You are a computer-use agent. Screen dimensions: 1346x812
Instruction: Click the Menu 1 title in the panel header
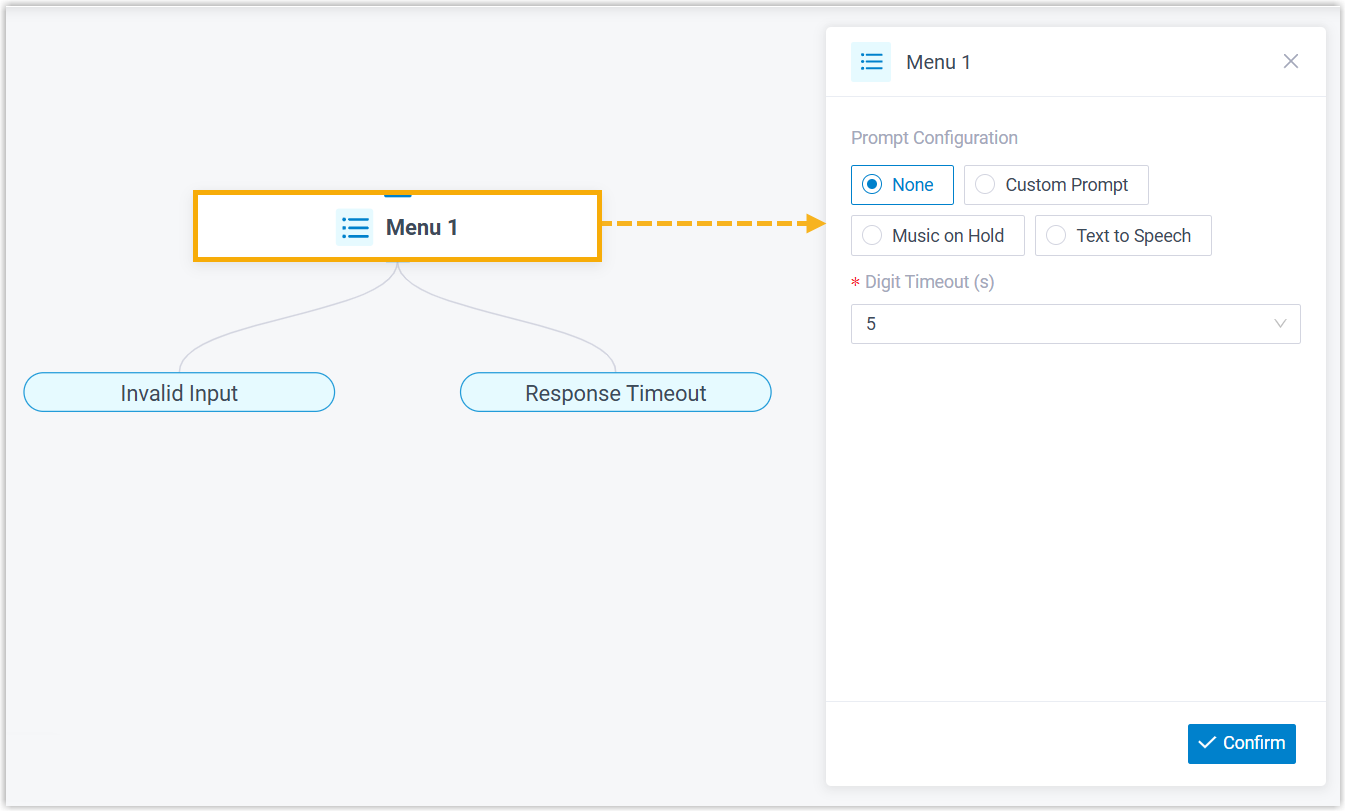(938, 62)
